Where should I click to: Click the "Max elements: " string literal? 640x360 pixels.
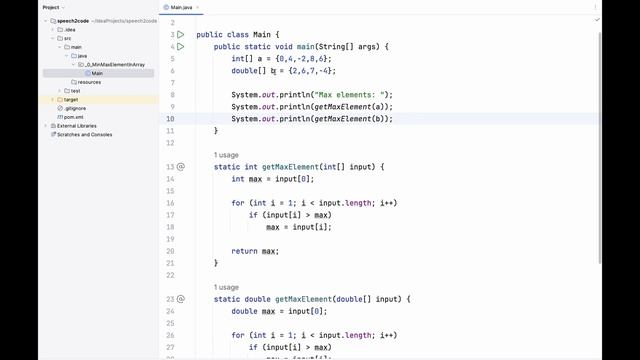point(350,95)
